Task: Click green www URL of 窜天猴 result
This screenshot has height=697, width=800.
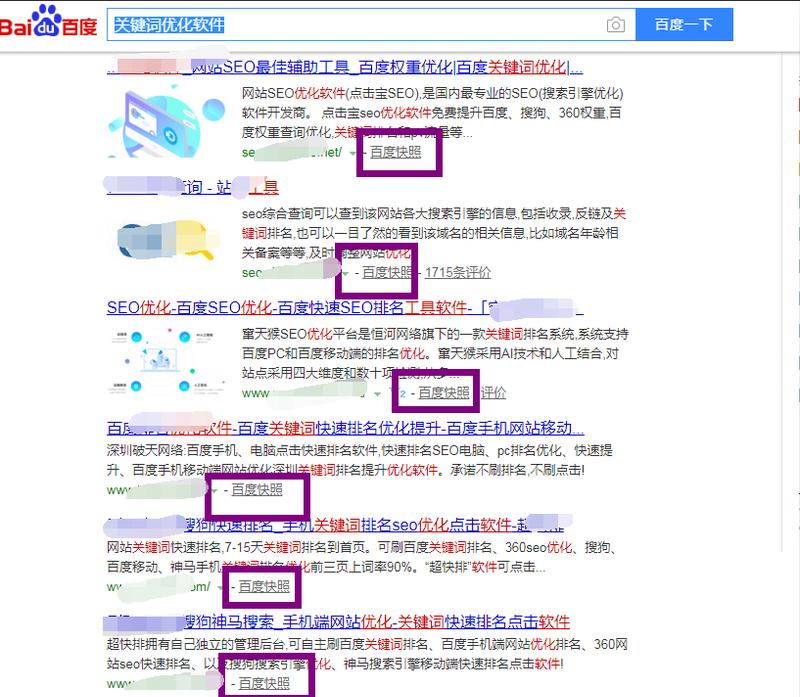Action: (x=304, y=393)
